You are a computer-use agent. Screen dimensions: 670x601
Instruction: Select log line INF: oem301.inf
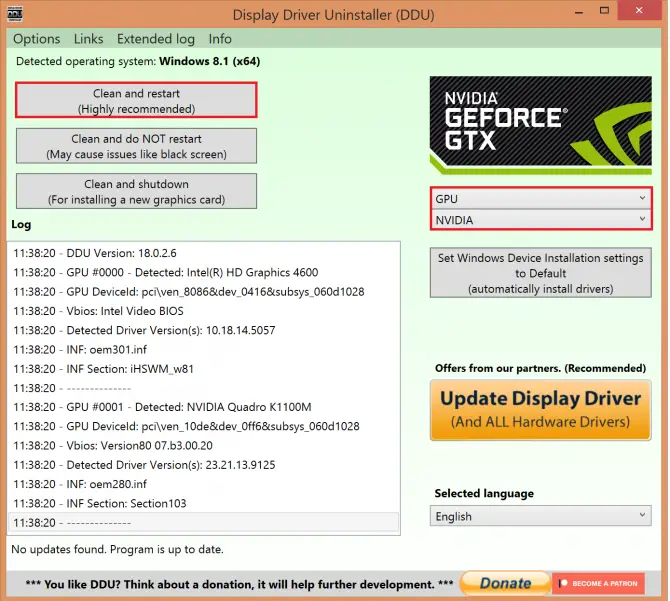coord(203,349)
